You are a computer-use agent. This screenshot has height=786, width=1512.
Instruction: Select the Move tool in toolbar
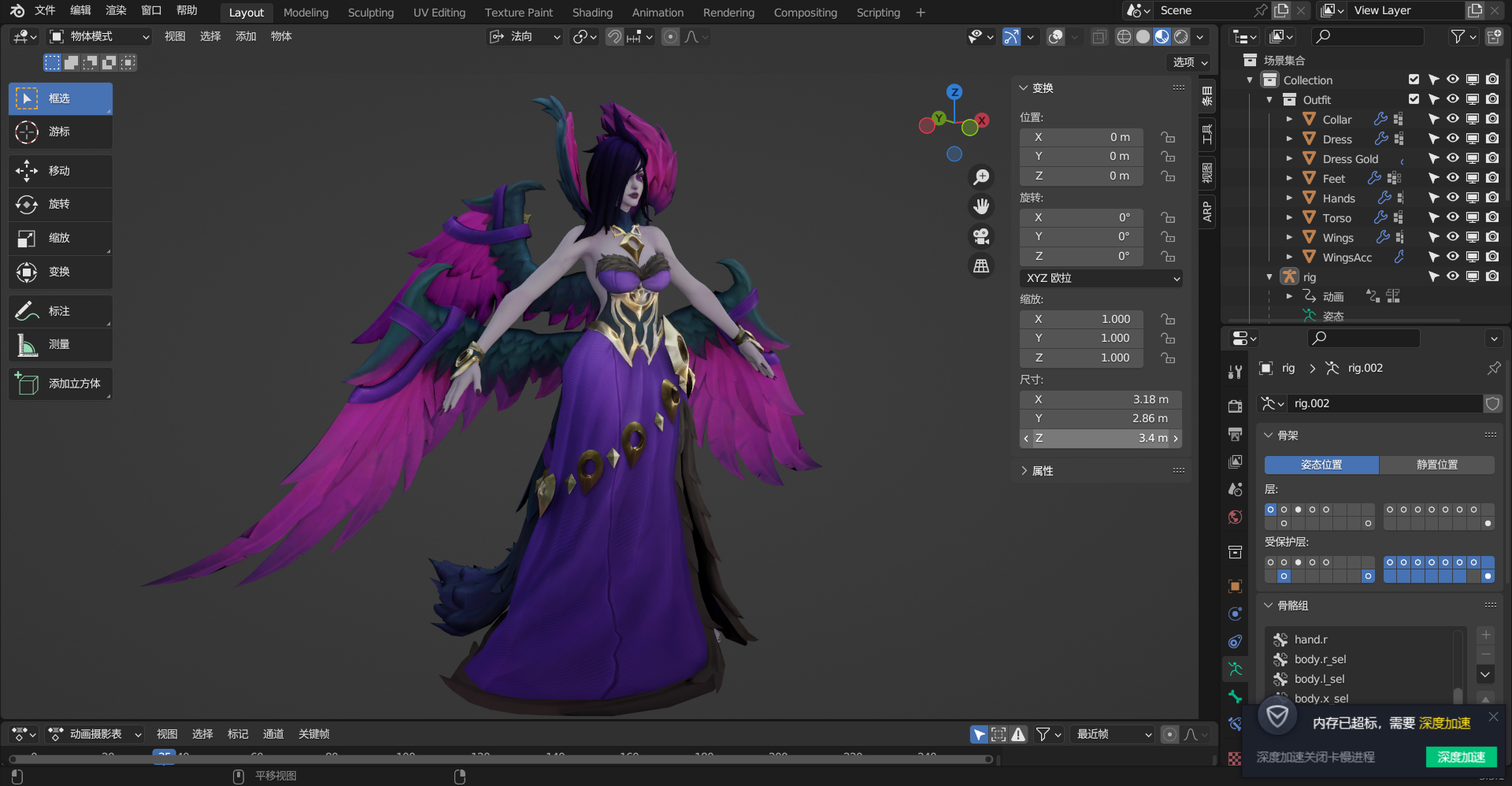(60, 171)
